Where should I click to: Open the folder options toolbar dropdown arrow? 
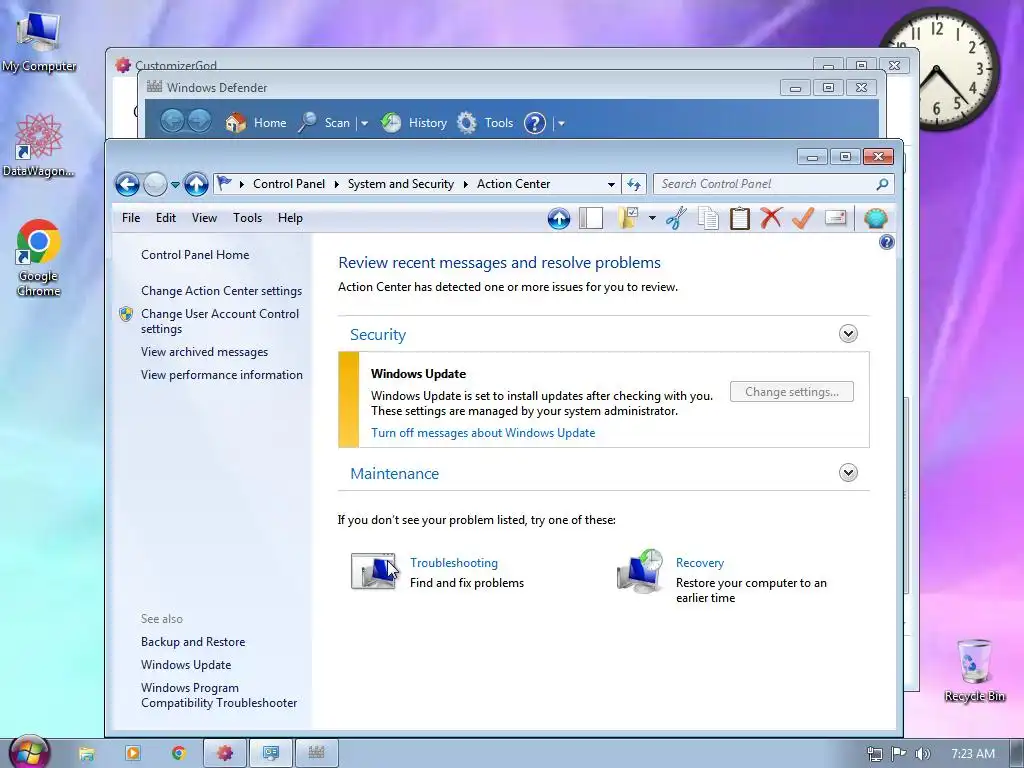(652, 218)
